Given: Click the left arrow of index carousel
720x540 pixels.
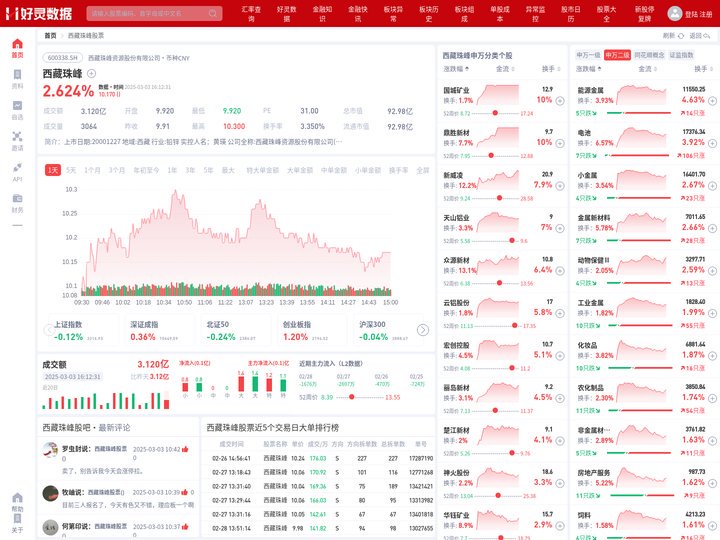Looking at the screenshot, I should pyautogui.click(x=49, y=330).
